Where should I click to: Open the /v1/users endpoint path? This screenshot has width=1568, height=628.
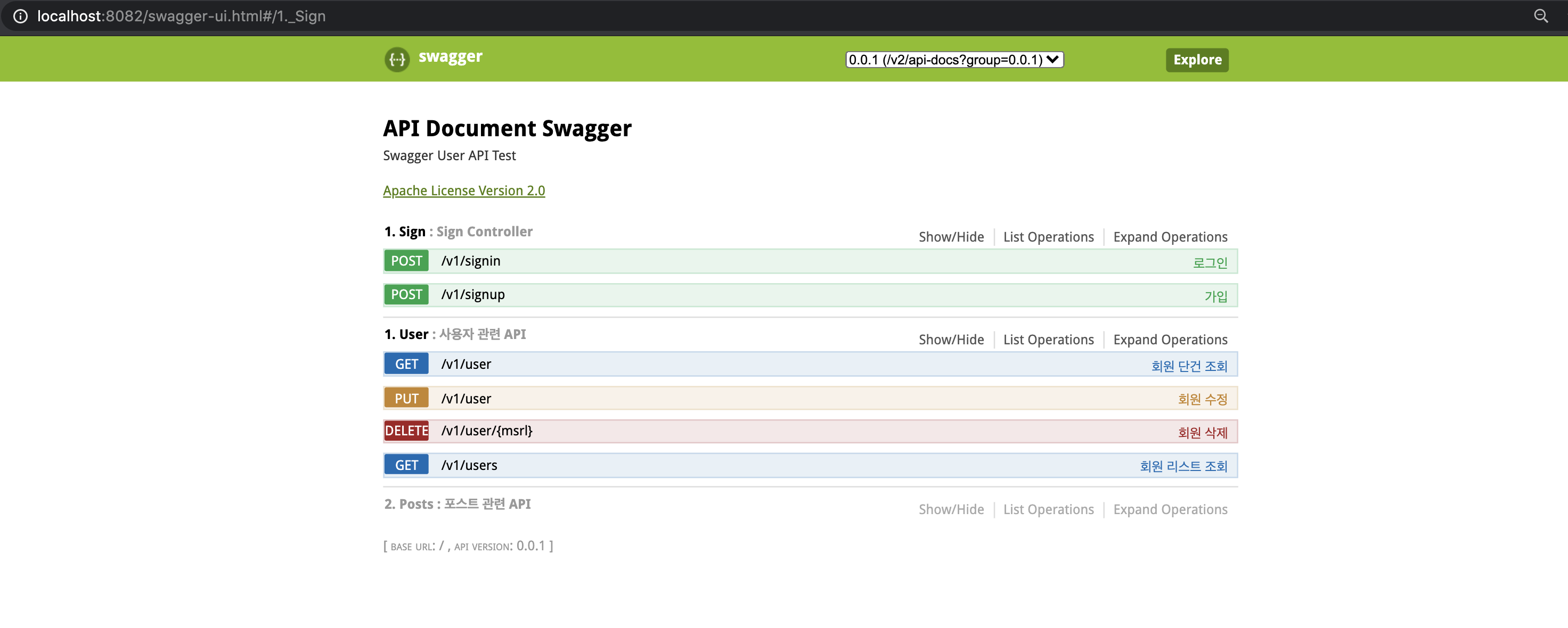469,465
